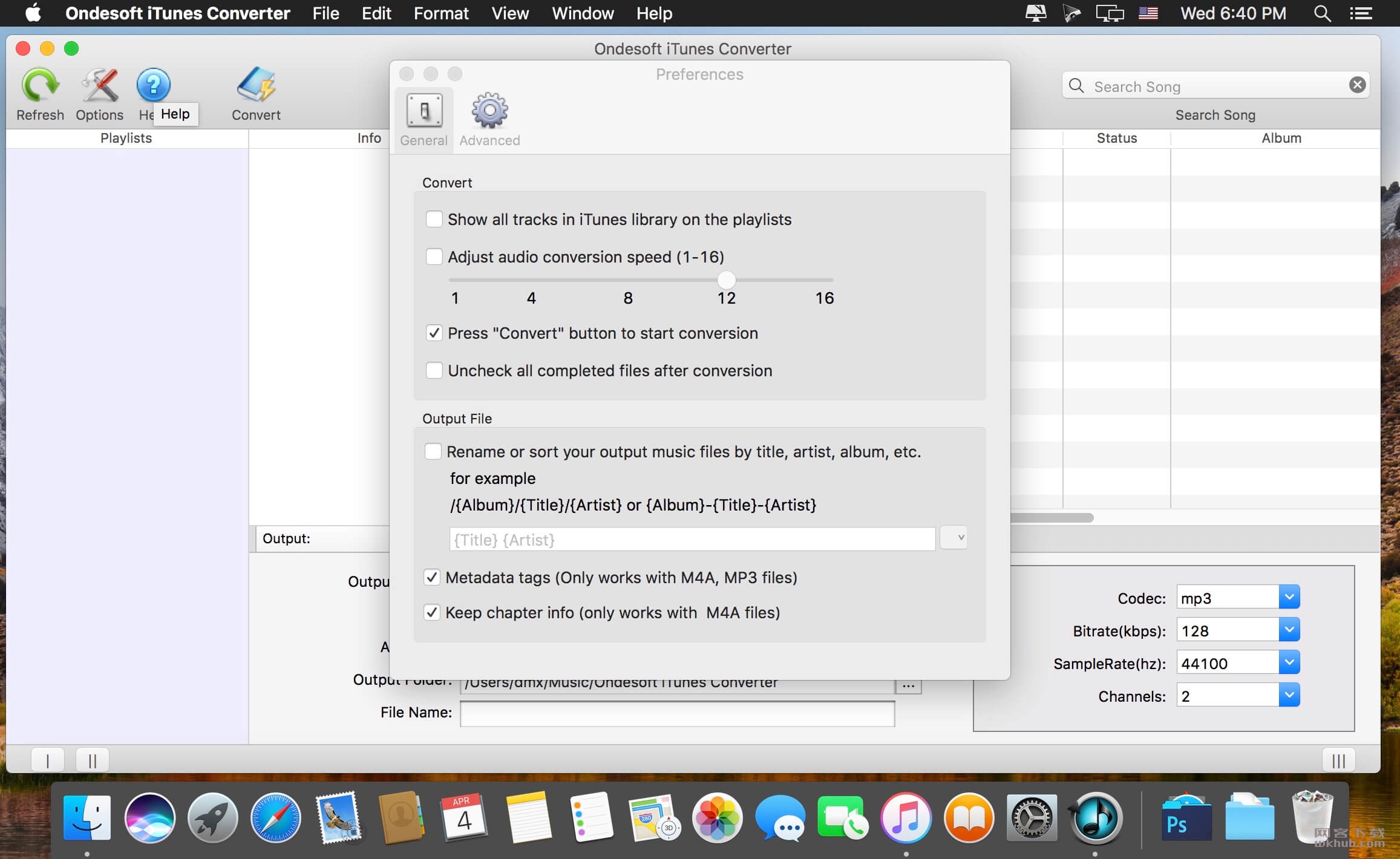Enable Show all tracks in iTunes library
1400x859 pixels.
point(434,219)
